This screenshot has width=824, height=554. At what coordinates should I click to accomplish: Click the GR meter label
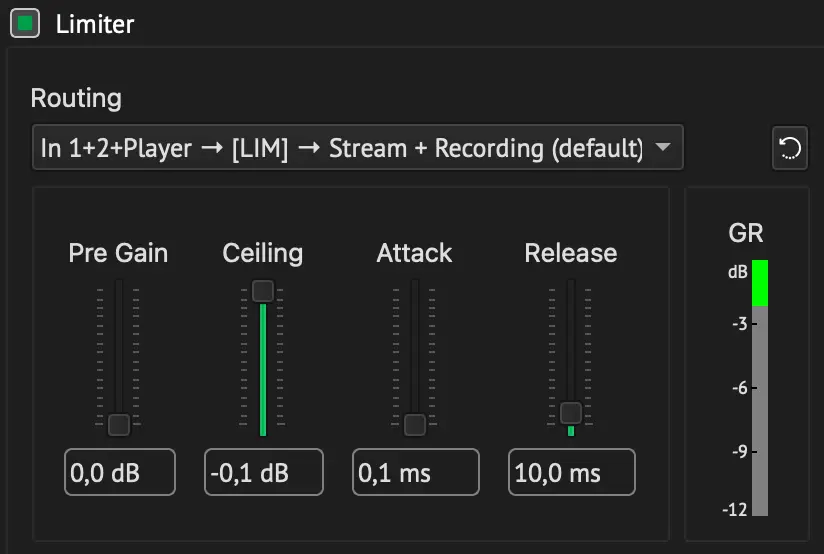(746, 233)
